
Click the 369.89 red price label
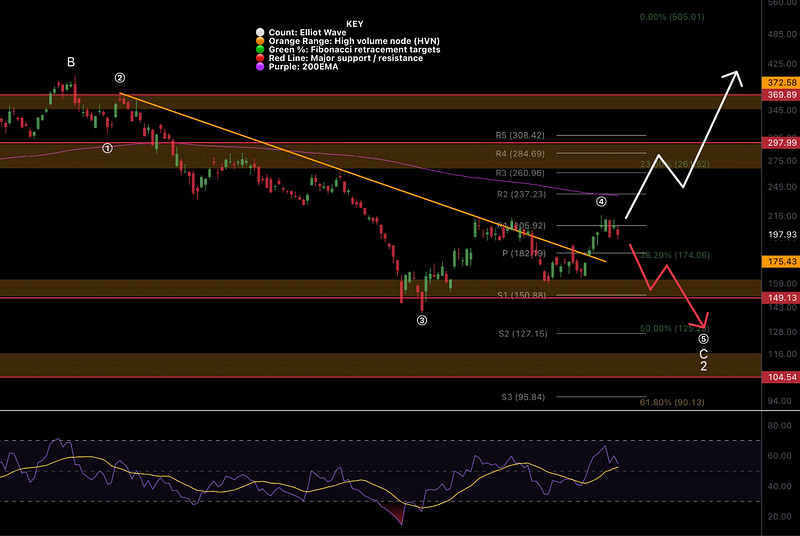pos(781,95)
